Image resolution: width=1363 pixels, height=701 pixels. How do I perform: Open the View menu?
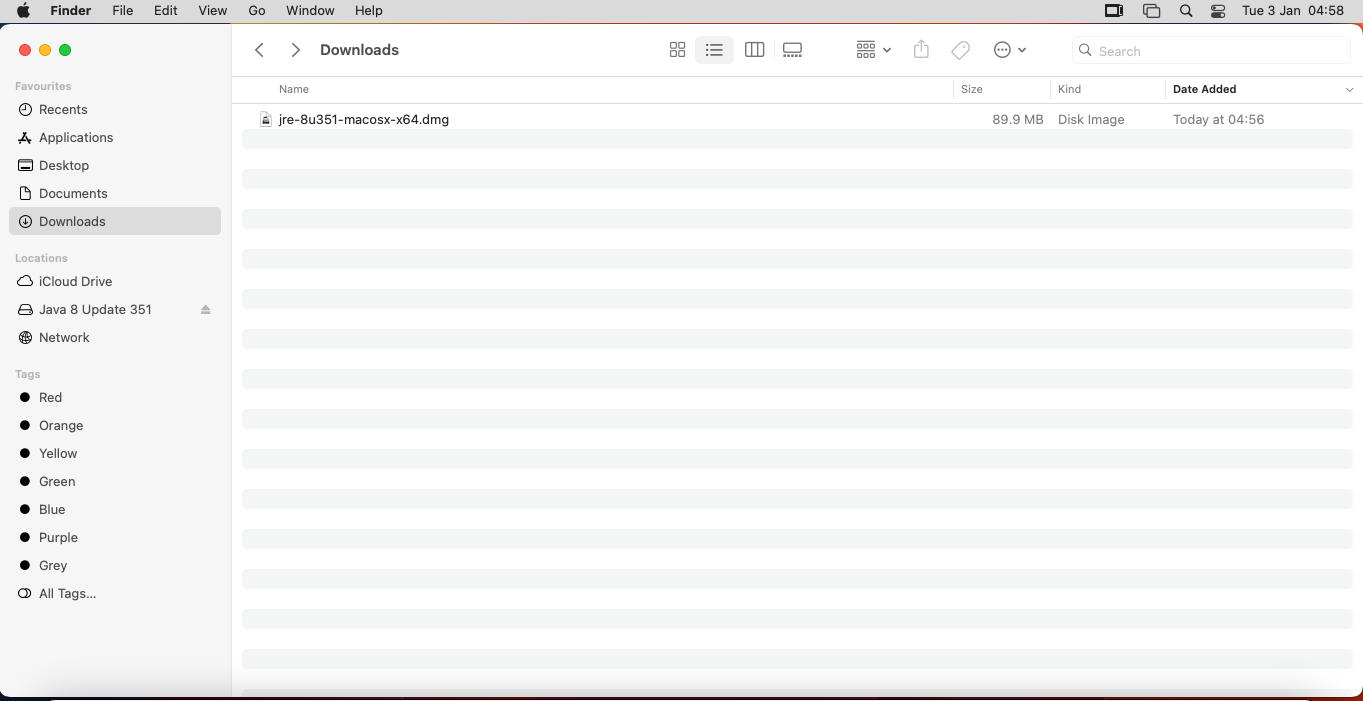212,11
